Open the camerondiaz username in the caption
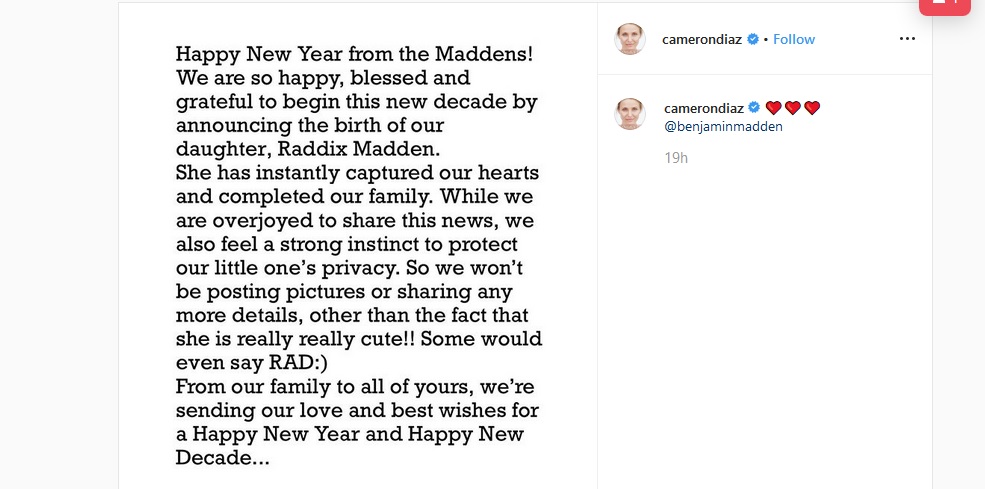The width and height of the screenshot is (985, 489). (704, 108)
